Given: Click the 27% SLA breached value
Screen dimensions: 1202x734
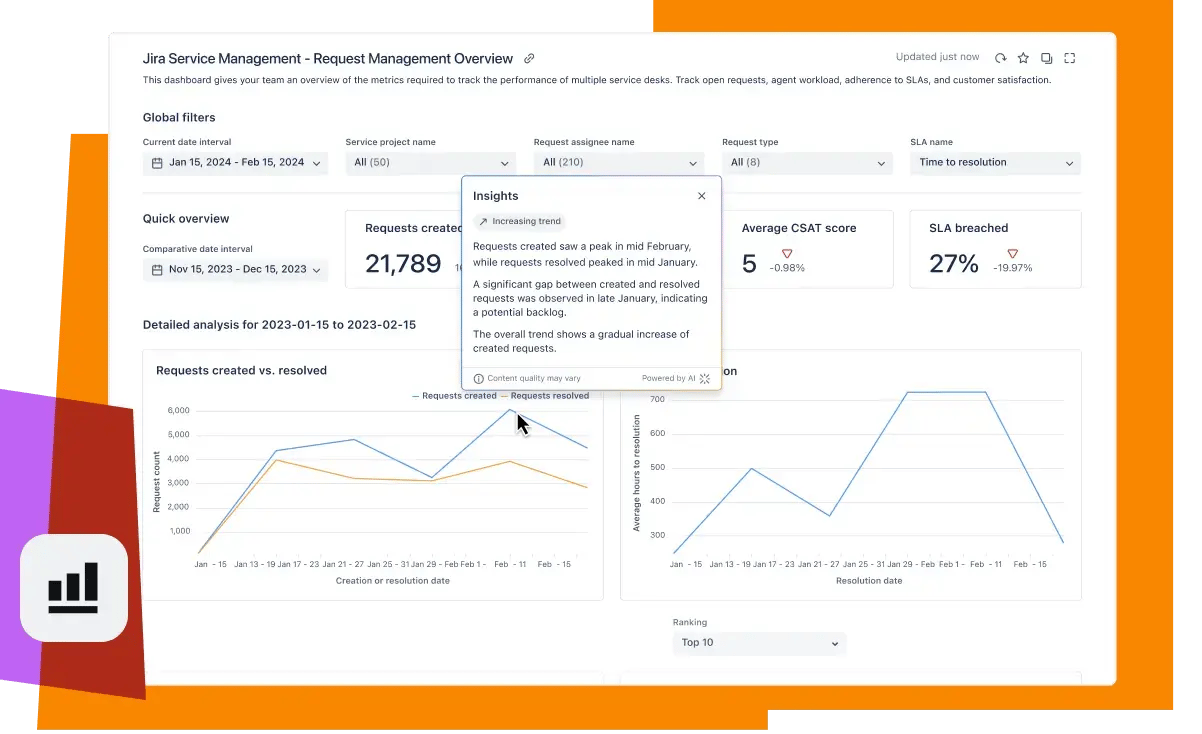Looking at the screenshot, I should (954, 263).
